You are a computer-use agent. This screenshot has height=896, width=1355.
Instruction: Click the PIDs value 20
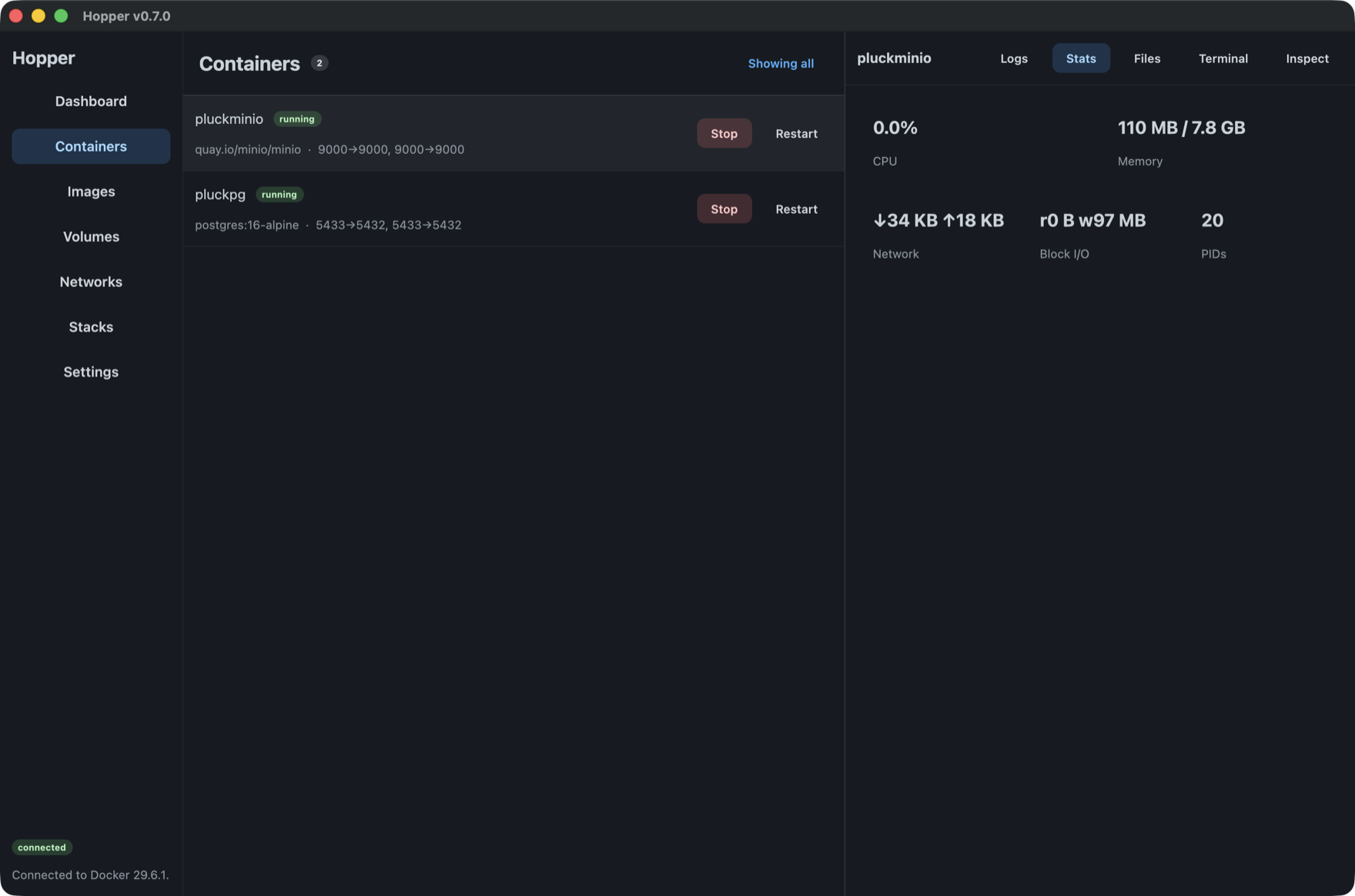click(1212, 220)
